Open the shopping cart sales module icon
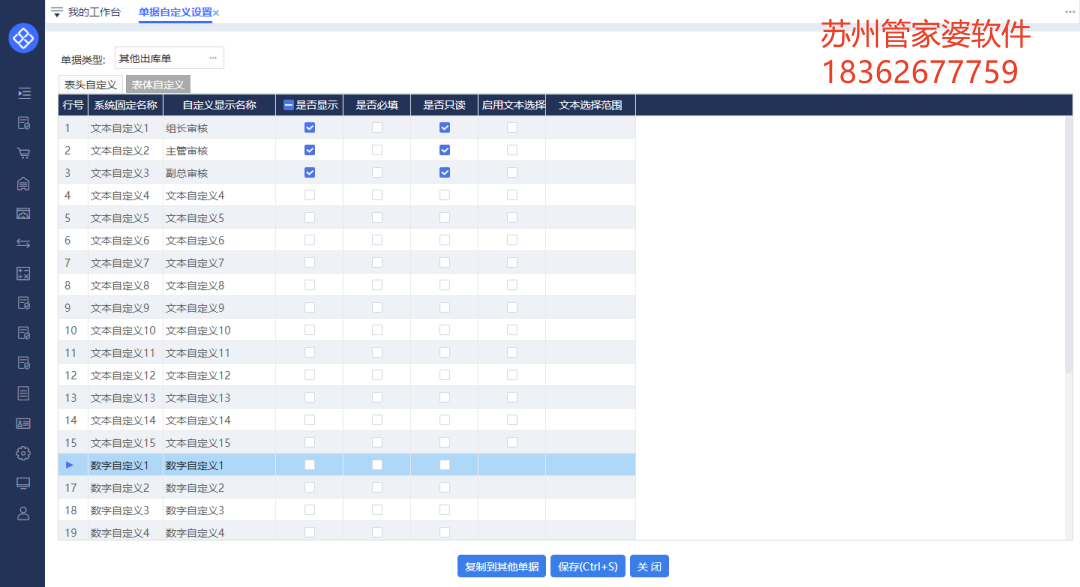This screenshot has width=1080, height=587. [23, 152]
